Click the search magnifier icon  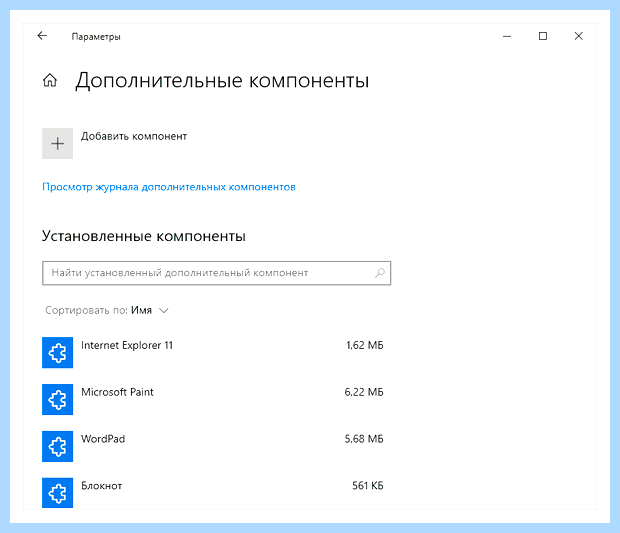click(380, 273)
